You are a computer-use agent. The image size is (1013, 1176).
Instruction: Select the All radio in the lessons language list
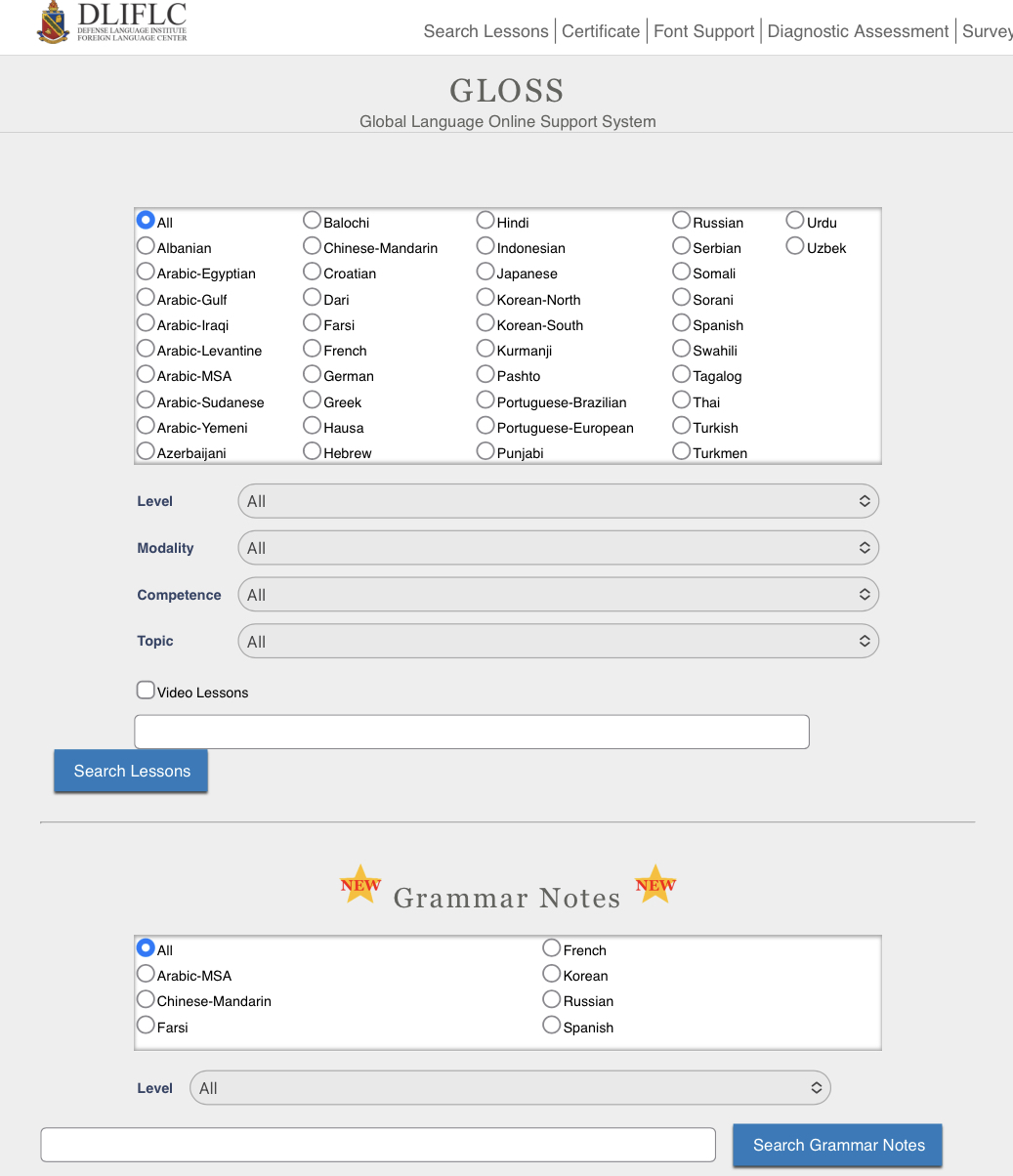146,221
